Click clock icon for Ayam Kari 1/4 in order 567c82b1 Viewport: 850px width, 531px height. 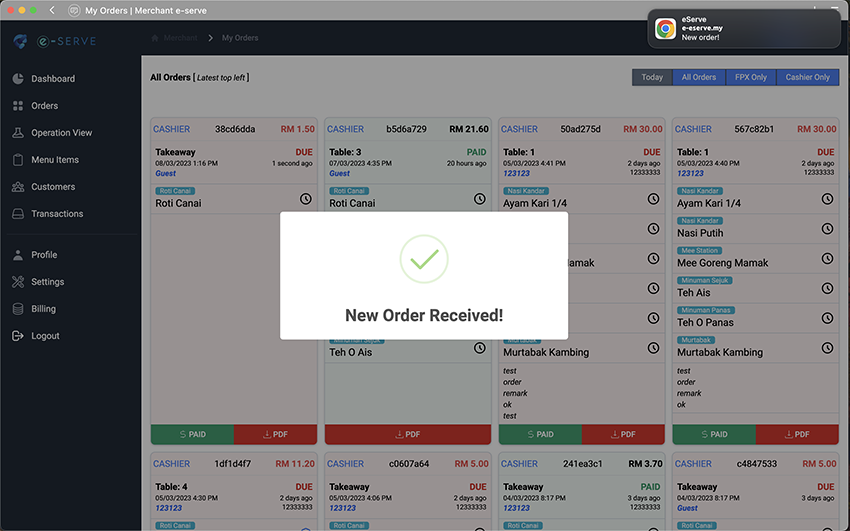[x=827, y=199]
